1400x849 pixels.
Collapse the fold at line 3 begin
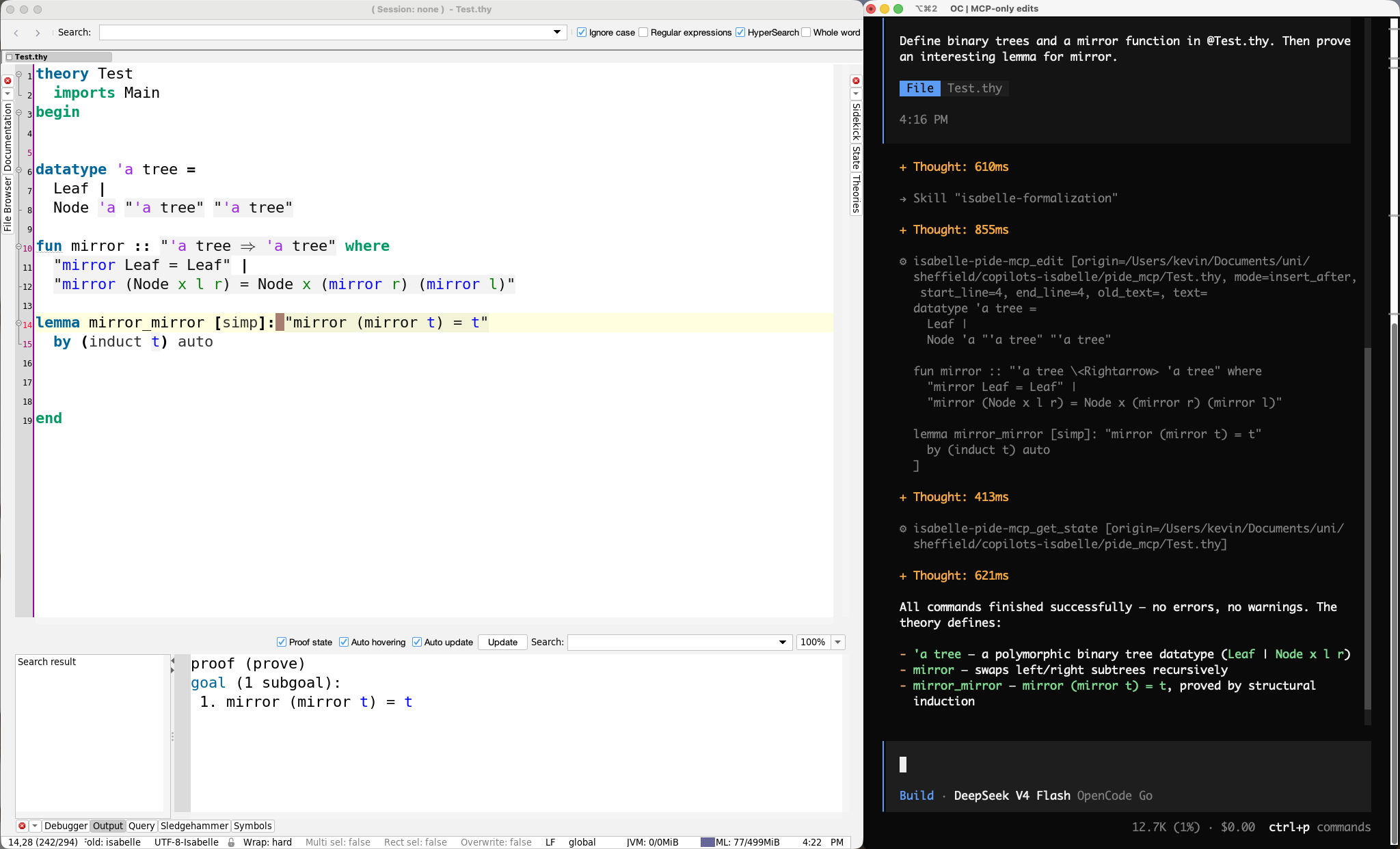point(19,112)
